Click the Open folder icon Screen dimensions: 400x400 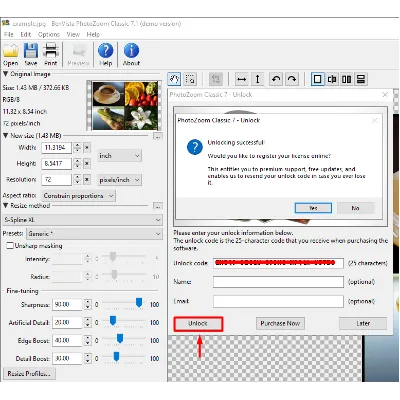tap(10, 51)
